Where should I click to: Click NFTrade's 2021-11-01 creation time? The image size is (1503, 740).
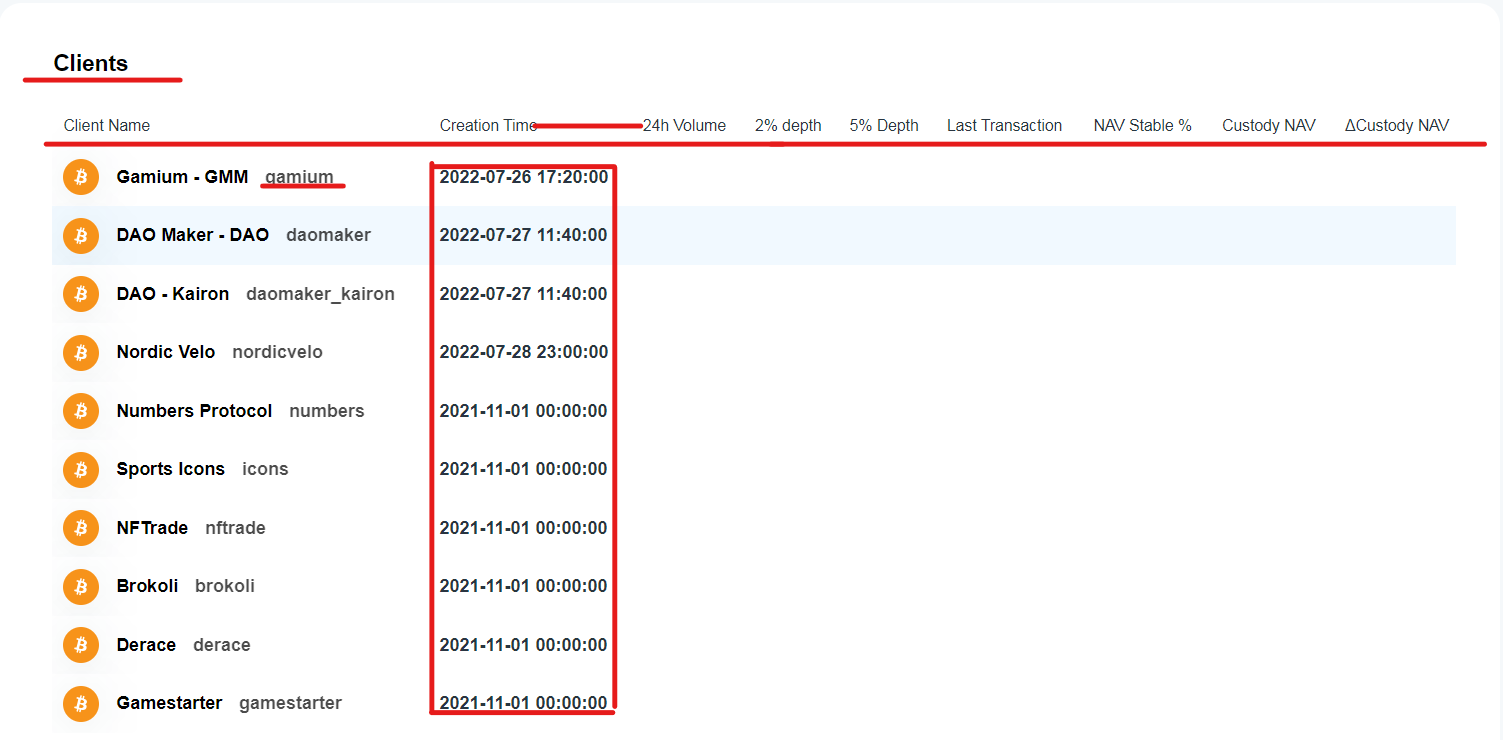point(524,528)
